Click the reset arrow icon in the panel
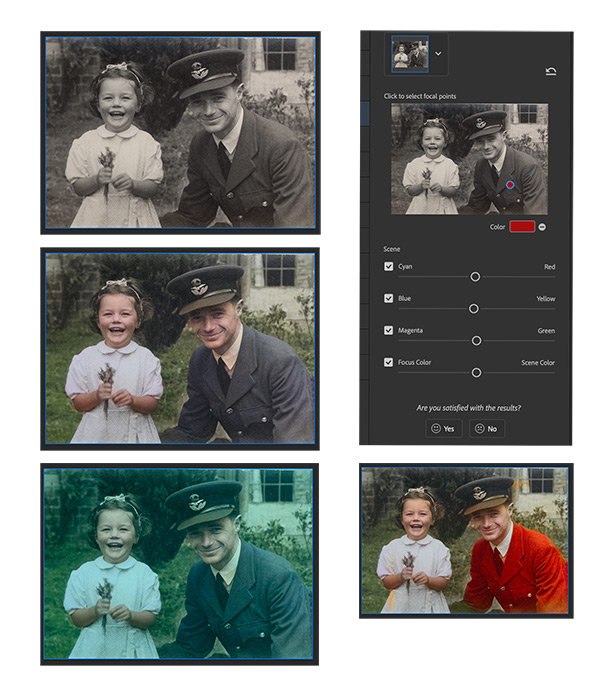Screen dimensions: 600x691 pos(551,71)
